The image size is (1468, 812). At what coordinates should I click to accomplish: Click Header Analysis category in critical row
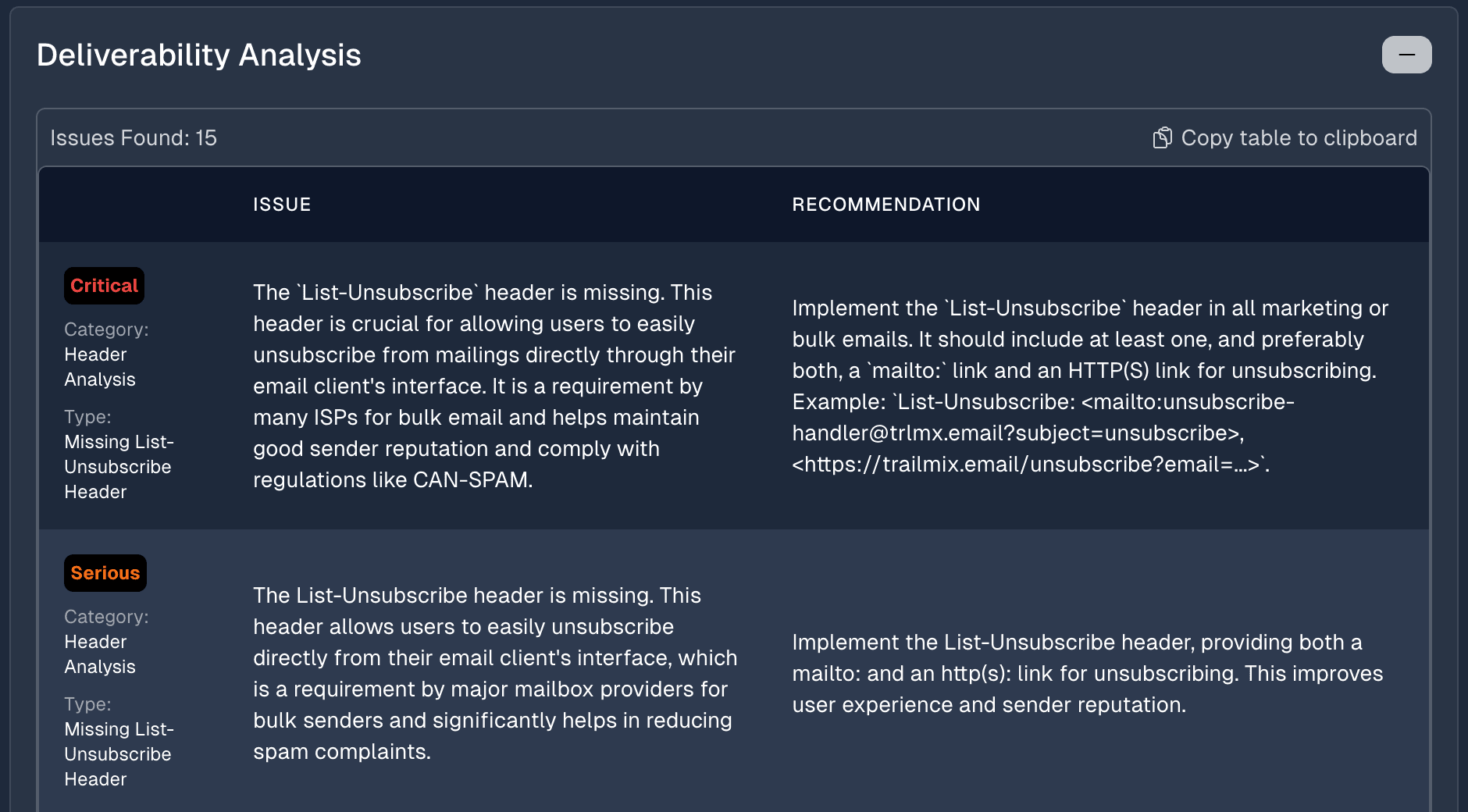pos(100,367)
